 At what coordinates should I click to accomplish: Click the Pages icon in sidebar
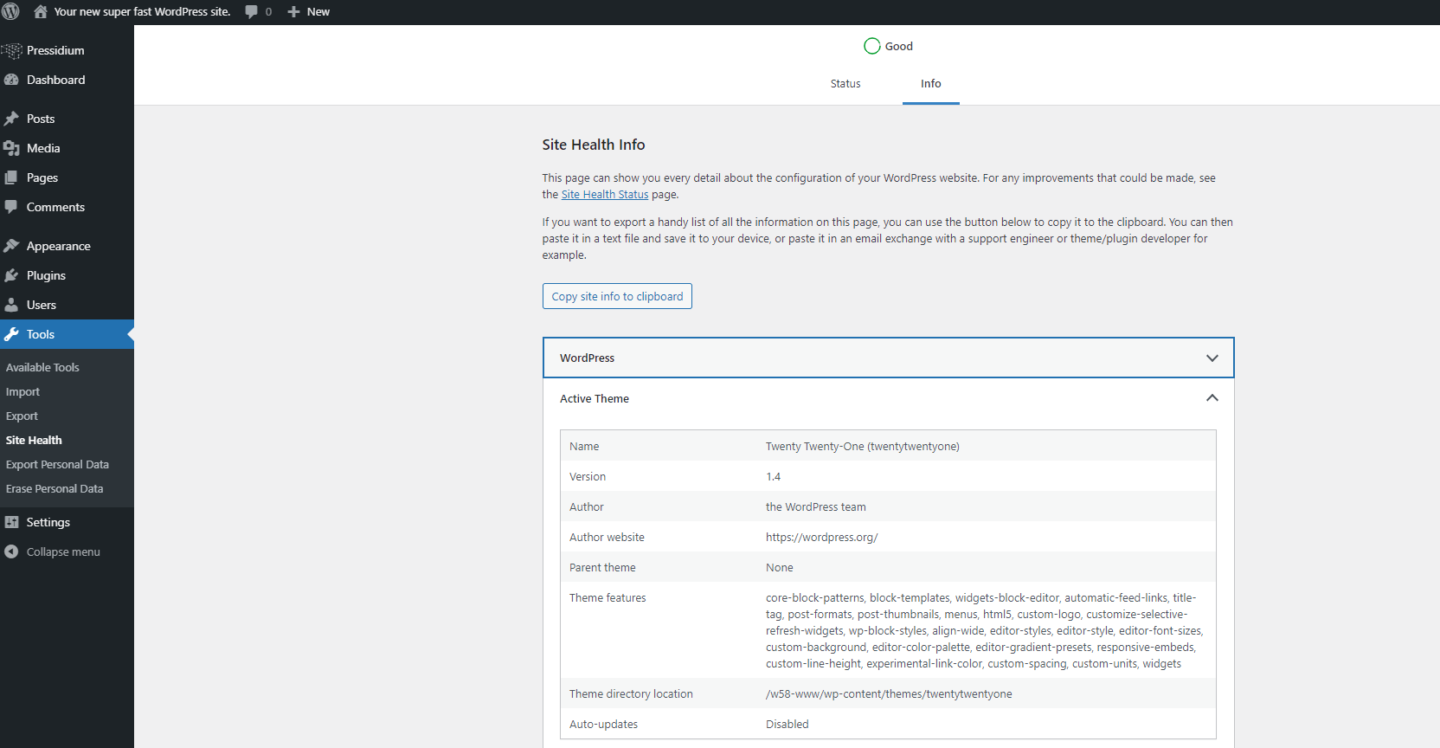coord(11,177)
